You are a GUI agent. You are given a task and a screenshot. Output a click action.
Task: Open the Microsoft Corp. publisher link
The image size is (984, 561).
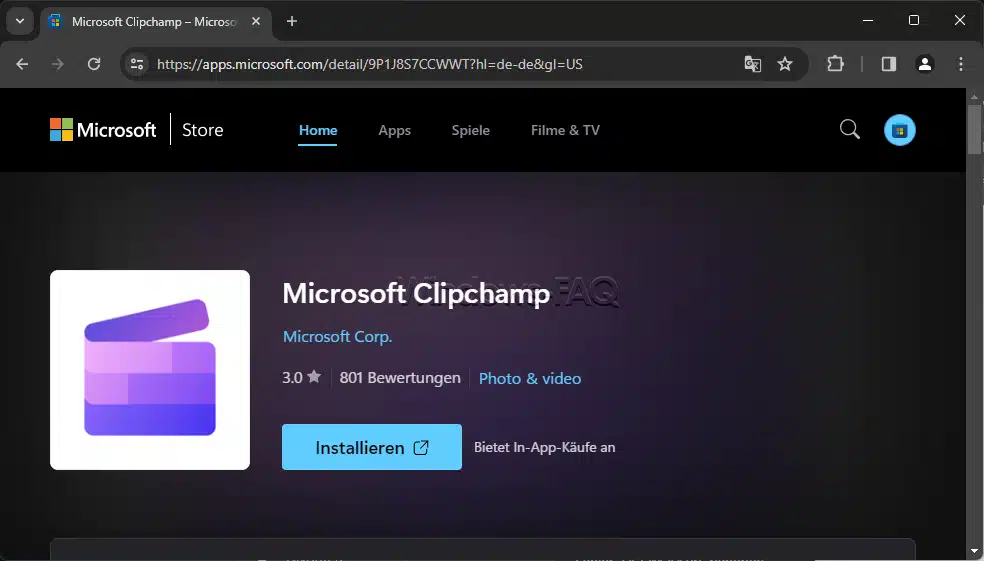[x=338, y=337]
